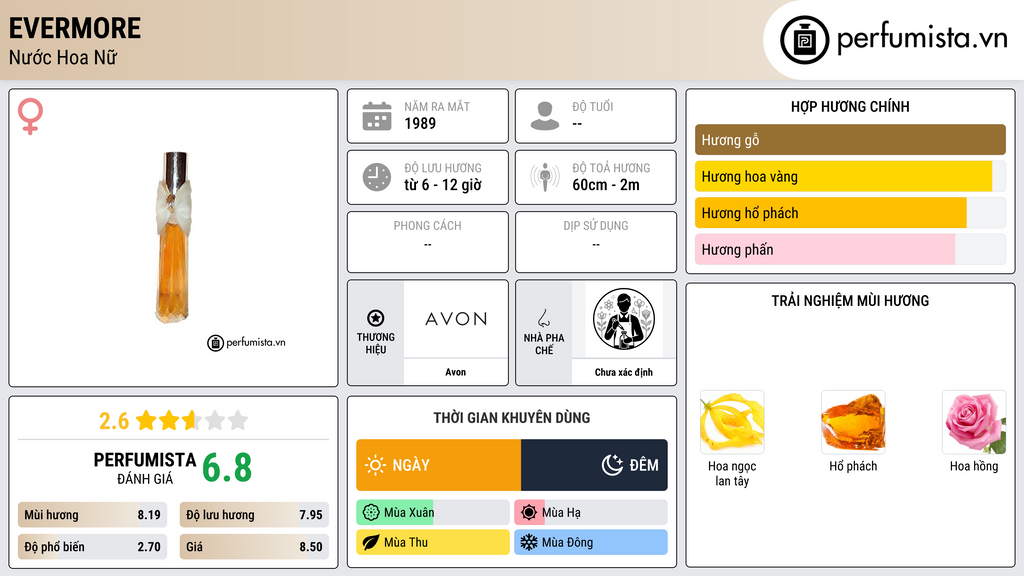The height and width of the screenshot is (576, 1024).
Task: Click the Mùa Thu season bar
Action: tap(433, 542)
